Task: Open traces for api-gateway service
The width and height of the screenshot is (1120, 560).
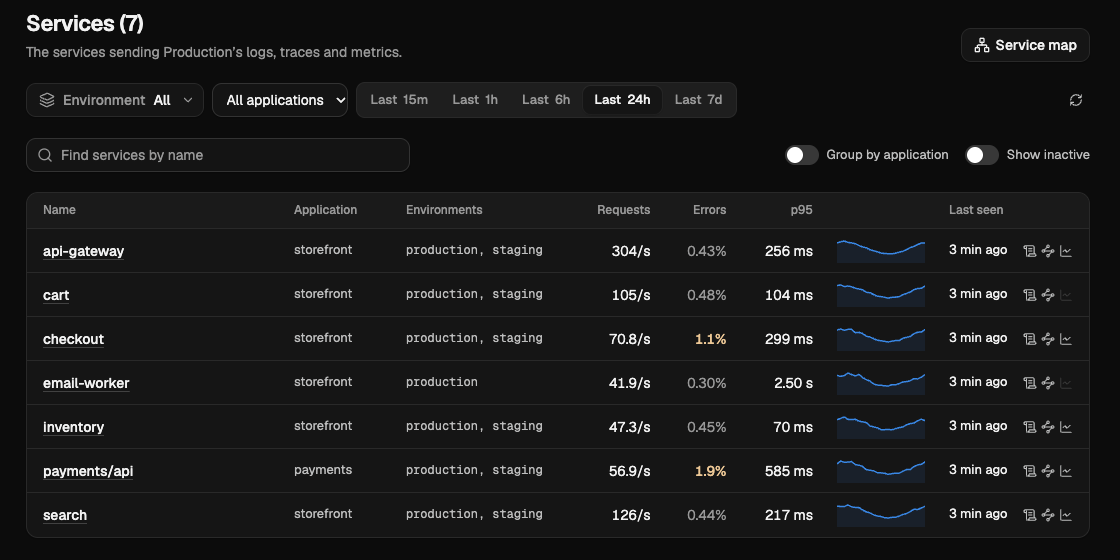Action: (x=1048, y=251)
